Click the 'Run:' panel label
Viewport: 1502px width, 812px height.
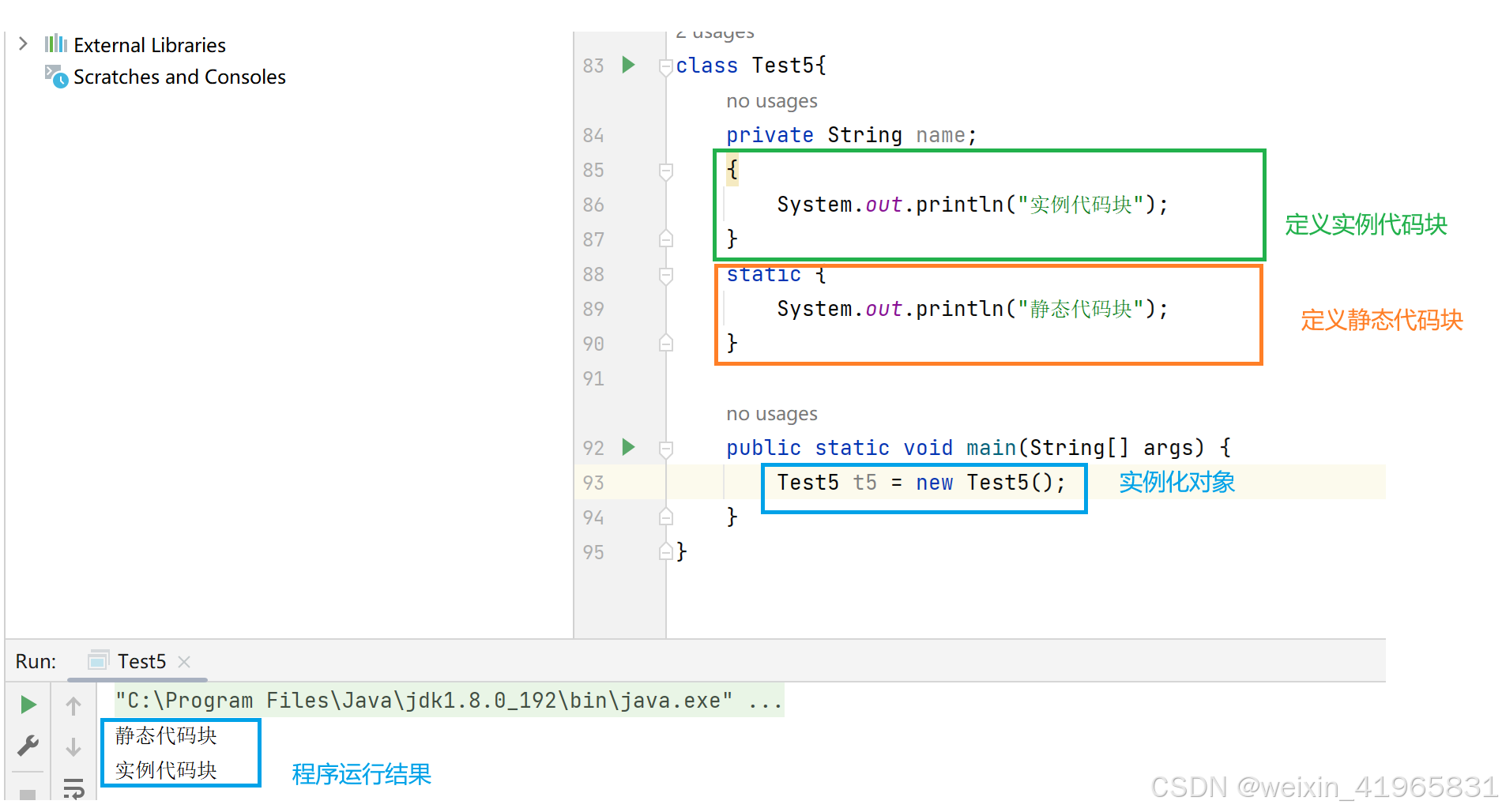tap(36, 661)
